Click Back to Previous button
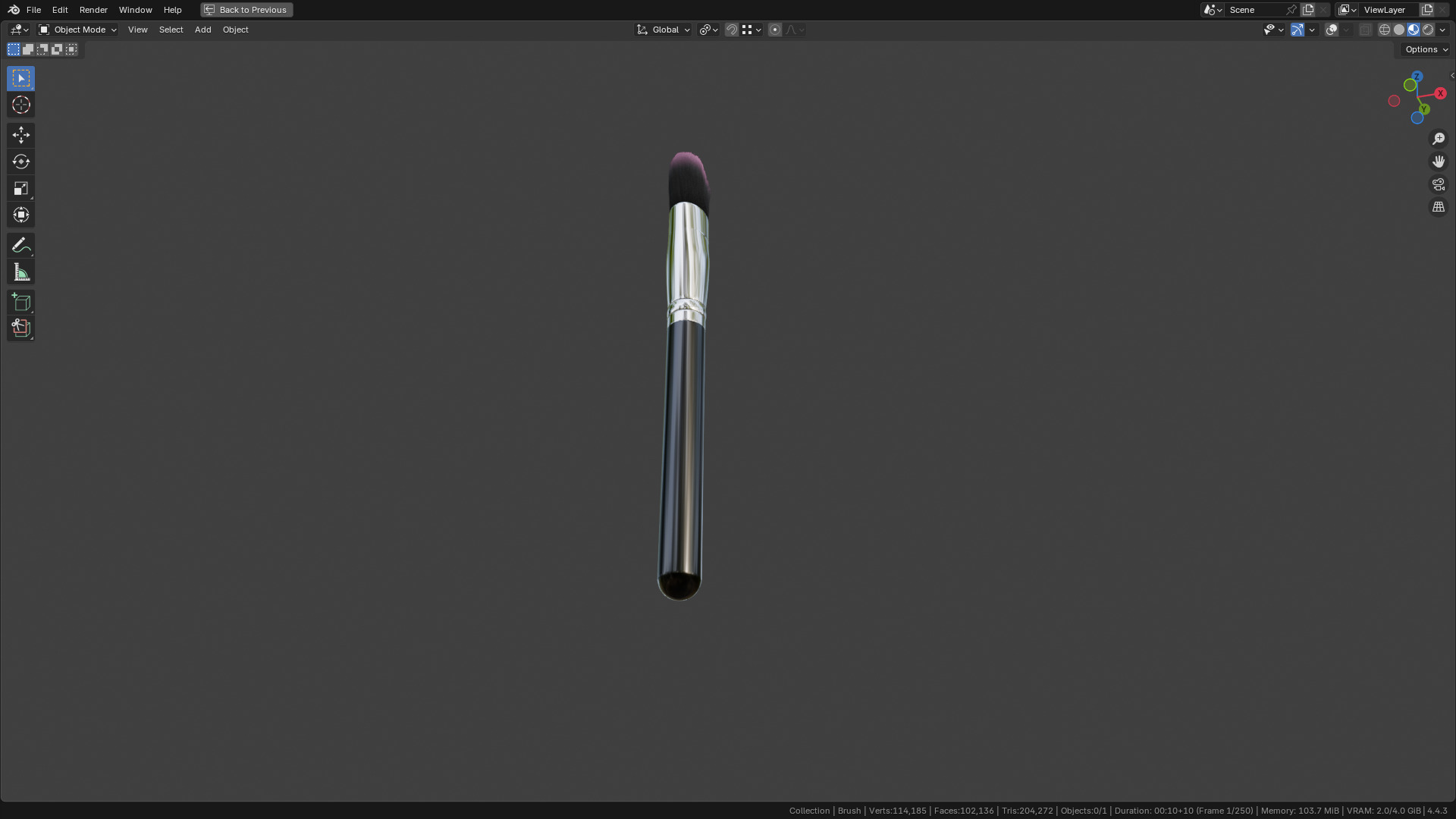1456x819 pixels. pyautogui.click(x=246, y=10)
